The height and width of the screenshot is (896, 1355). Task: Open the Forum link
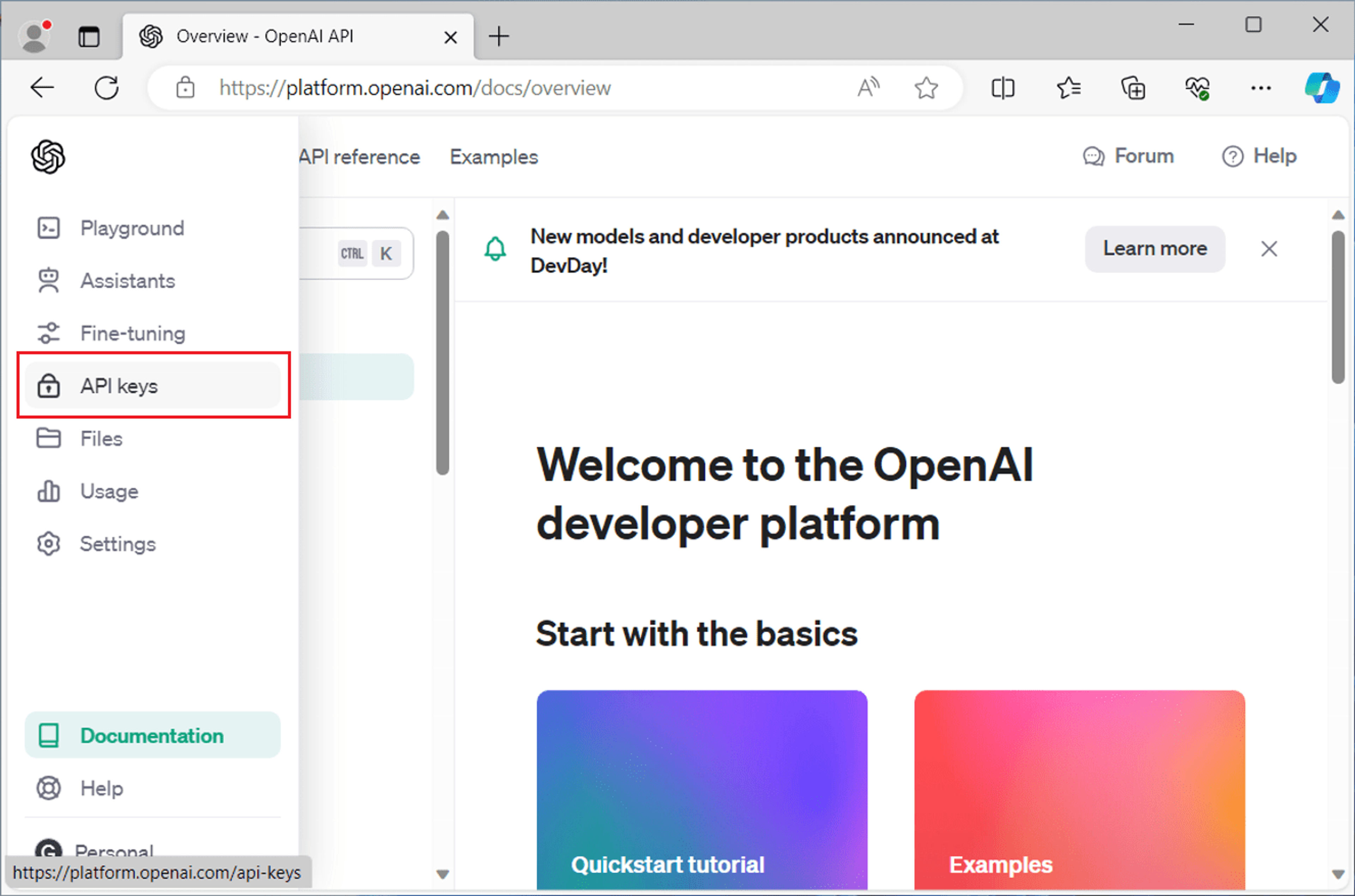(1128, 156)
